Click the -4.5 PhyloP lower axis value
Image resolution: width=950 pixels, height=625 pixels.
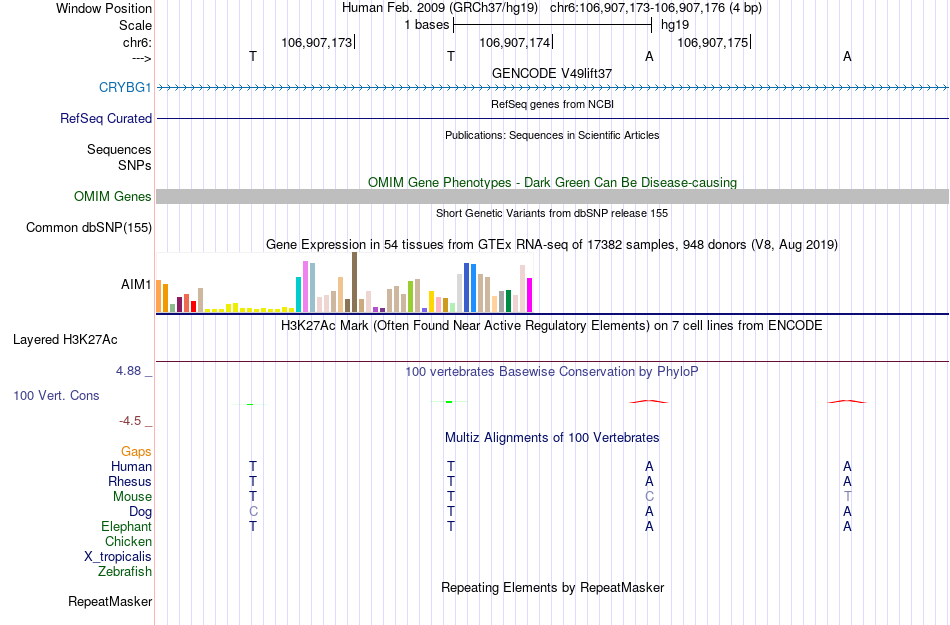(130, 421)
